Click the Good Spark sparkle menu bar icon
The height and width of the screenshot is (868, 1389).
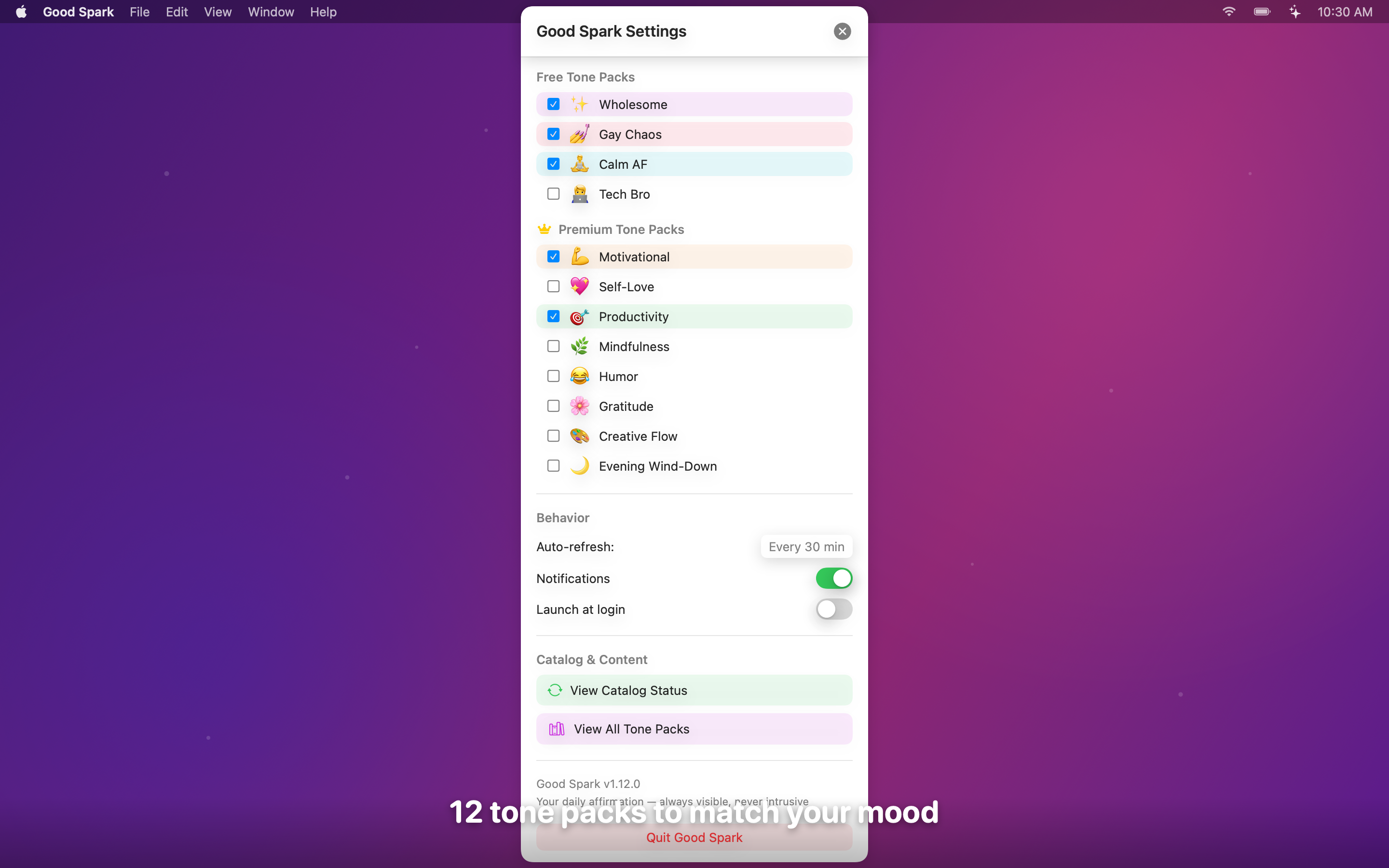point(1295,12)
